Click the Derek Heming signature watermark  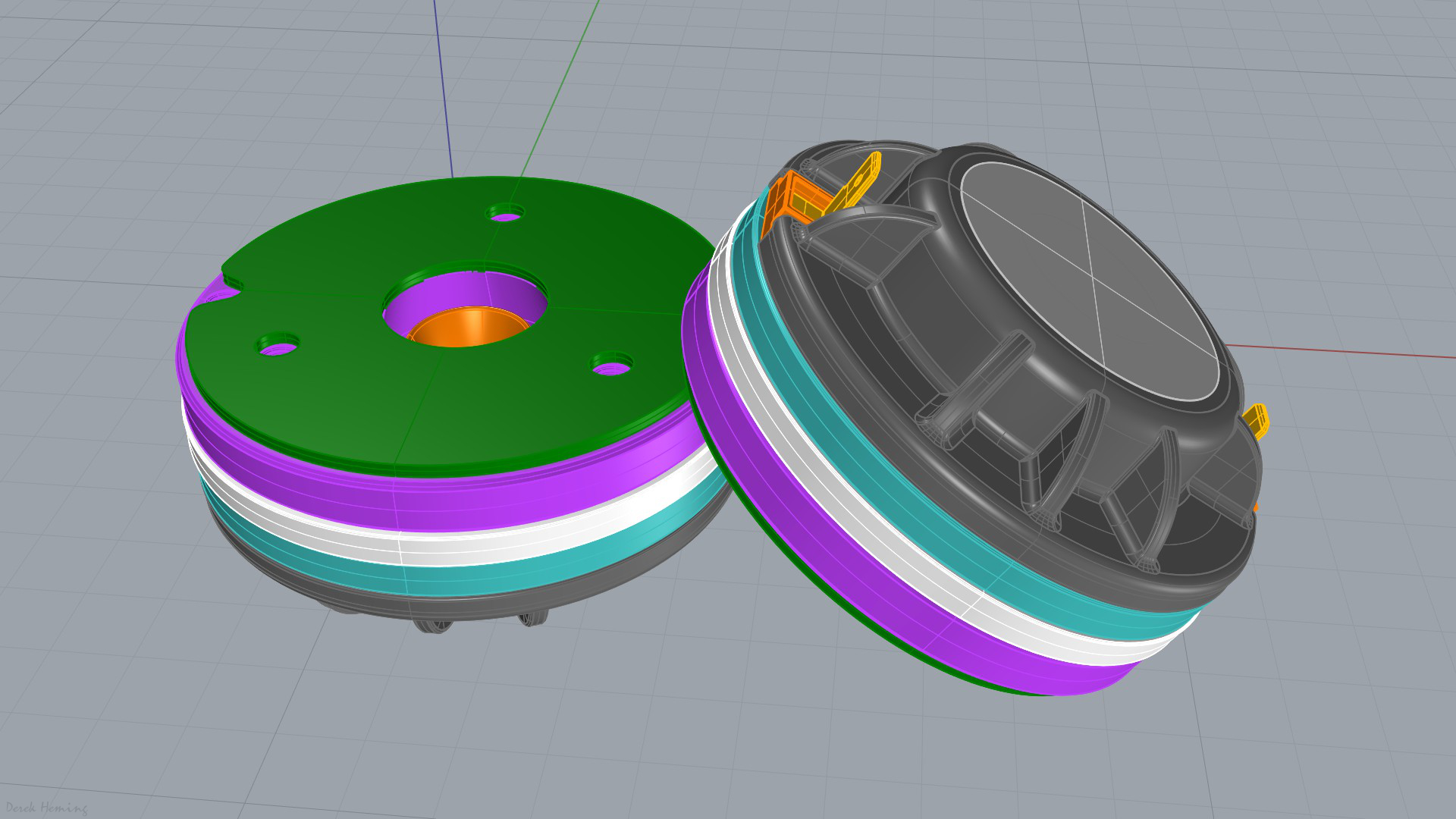pos(45,808)
